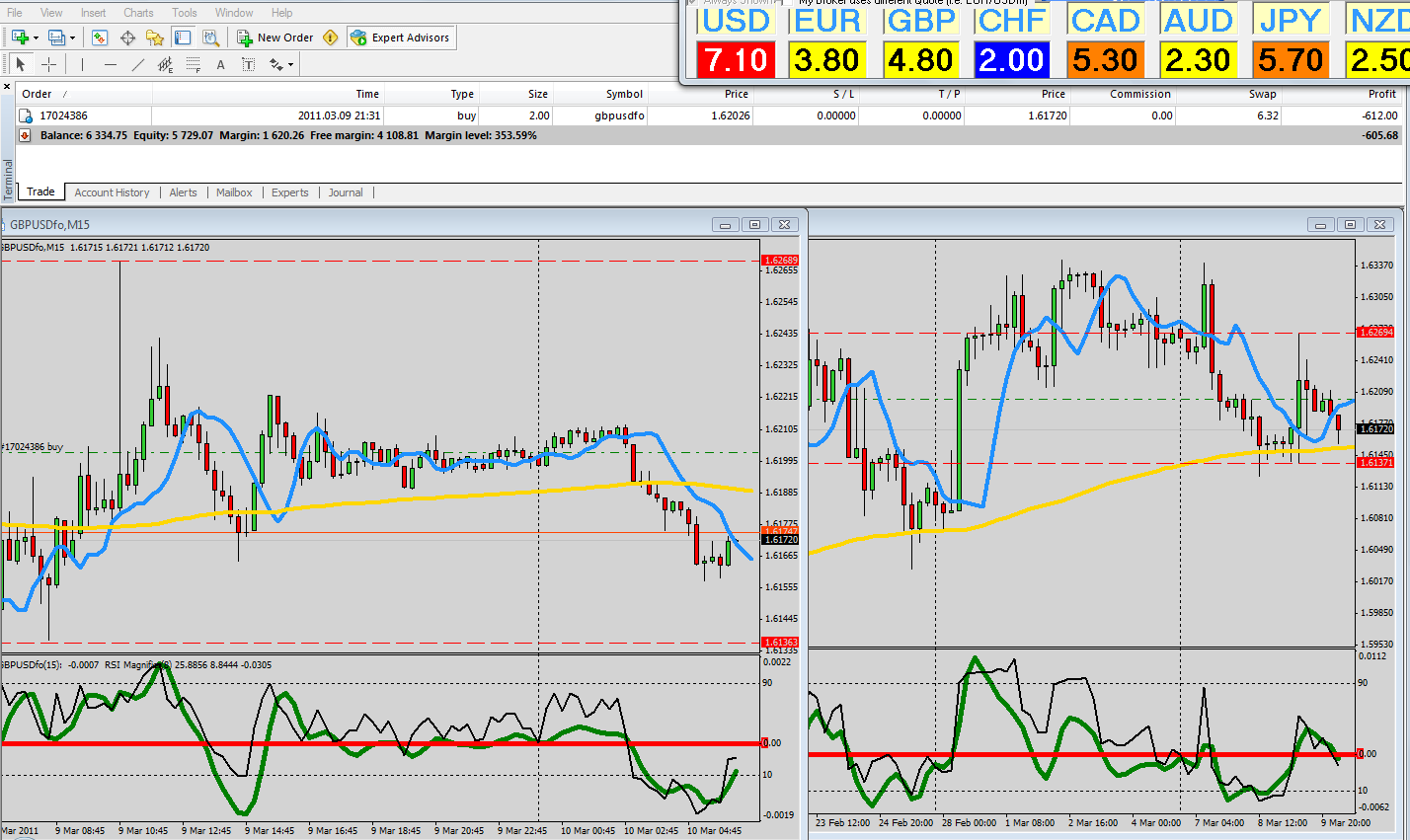
Task: Select the Horizontal Line drawing tool
Action: click(111, 64)
